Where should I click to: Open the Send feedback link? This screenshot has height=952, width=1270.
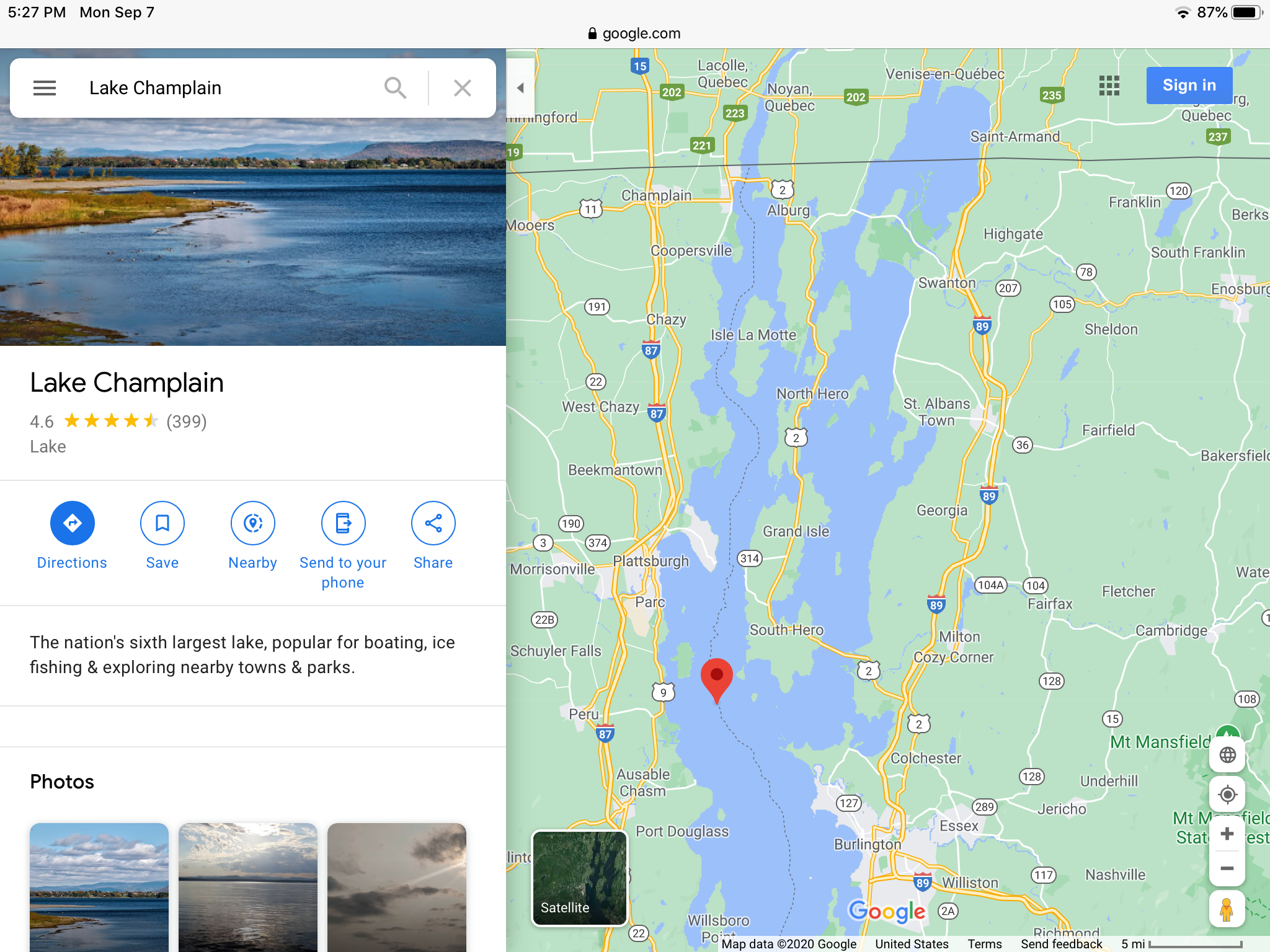1062,944
